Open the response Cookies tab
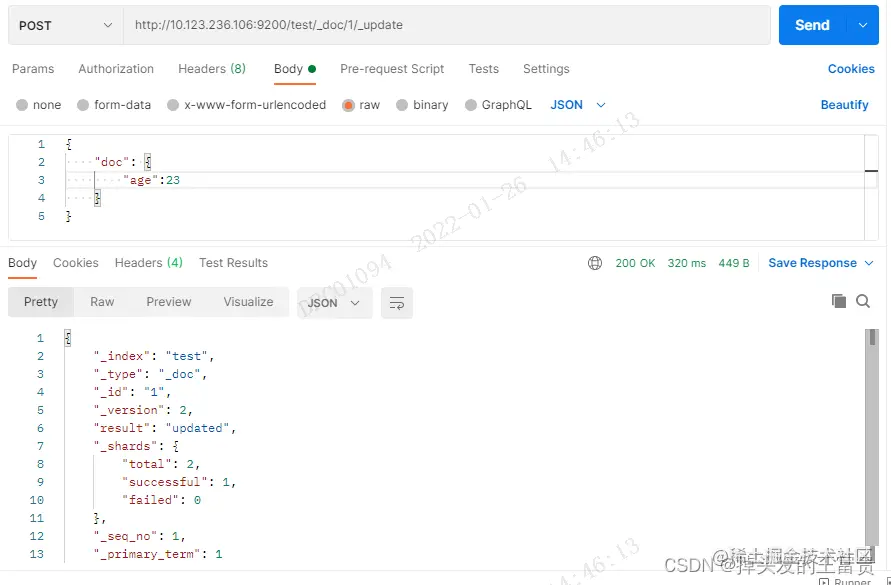 pyautogui.click(x=76, y=263)
